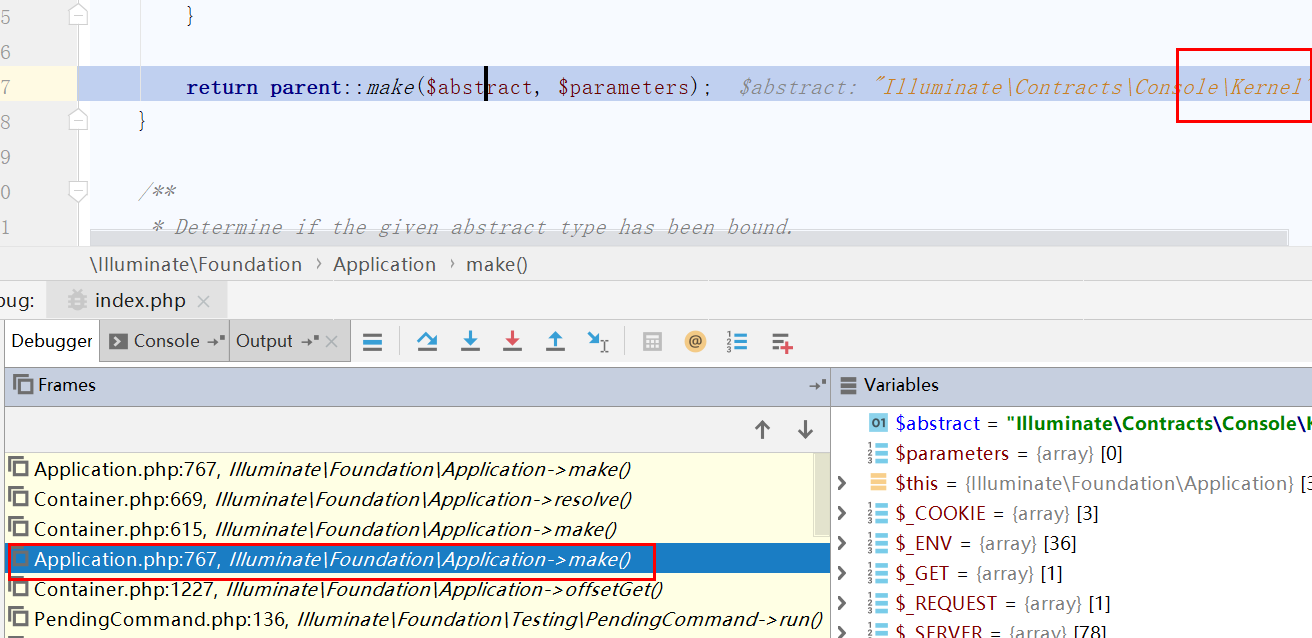Viewport: 1312px width, 638px height.
Task: Select next frame with the down arrow
Action: tap(805, 430)
